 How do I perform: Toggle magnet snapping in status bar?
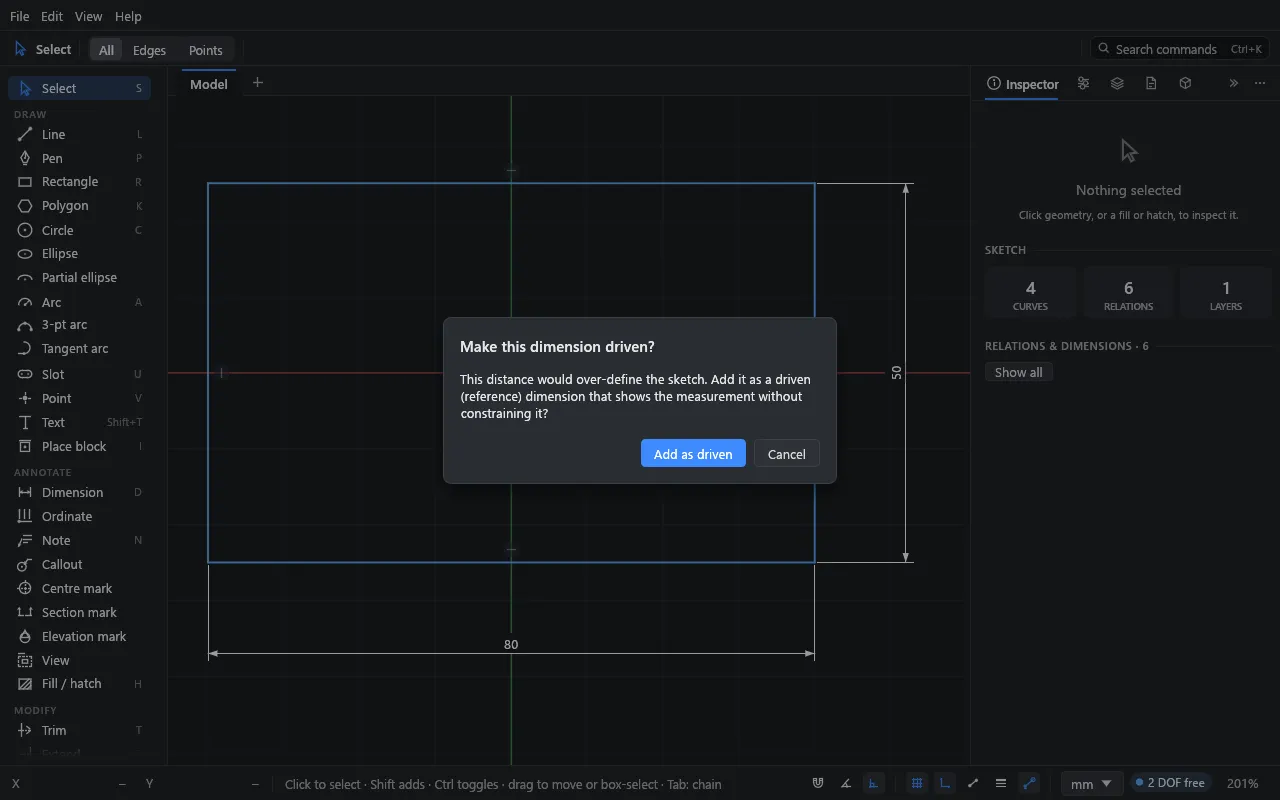[818, 784]
